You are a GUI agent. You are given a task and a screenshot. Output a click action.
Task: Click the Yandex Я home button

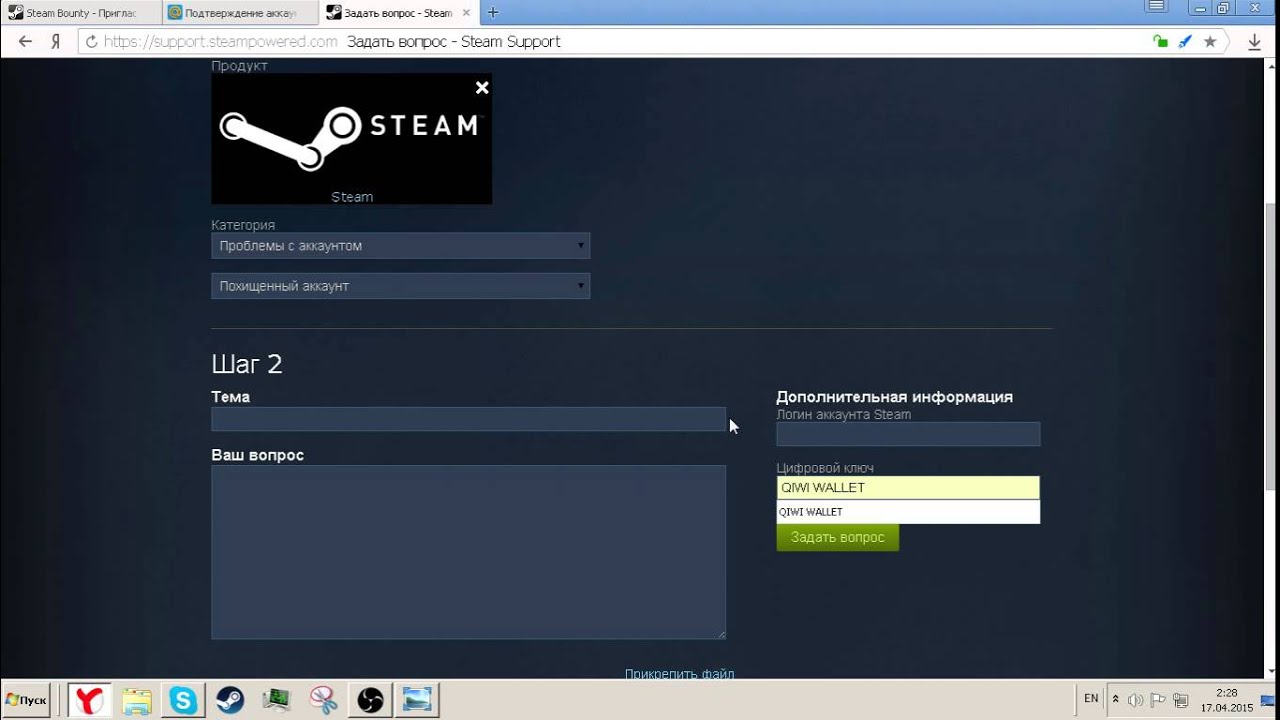tap(56, 42)
